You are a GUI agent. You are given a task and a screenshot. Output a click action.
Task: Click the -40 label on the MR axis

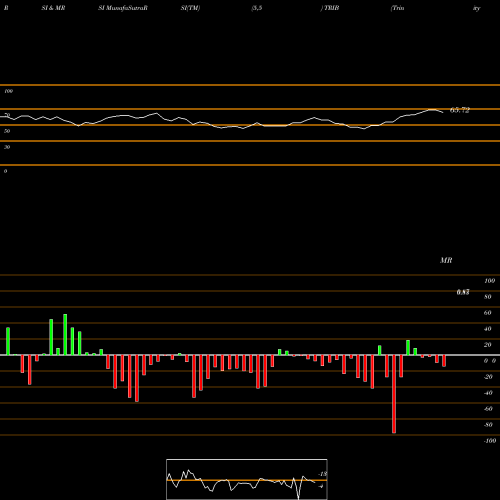click(488, 393)
